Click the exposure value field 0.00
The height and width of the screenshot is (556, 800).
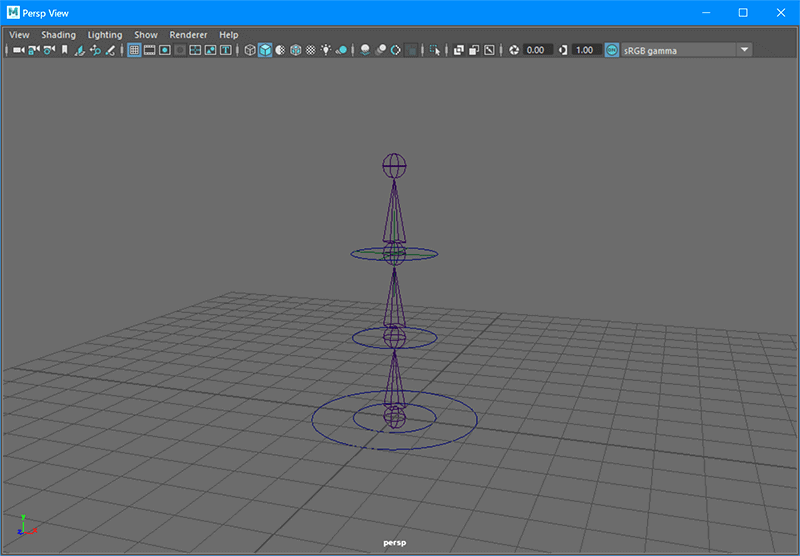click(x=538, y=50)
